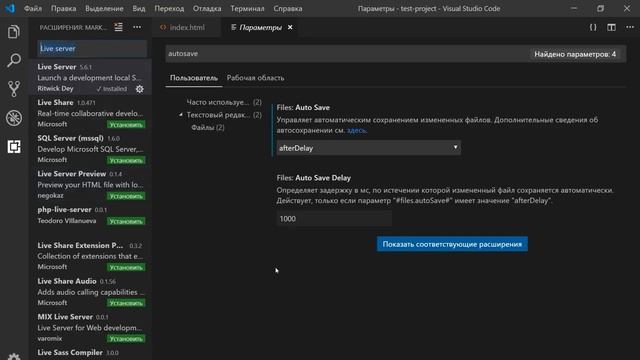The height and width of the screenshot is (360, 640).
Task: Focus the Live server extension search box
Action: click(92, 48)
